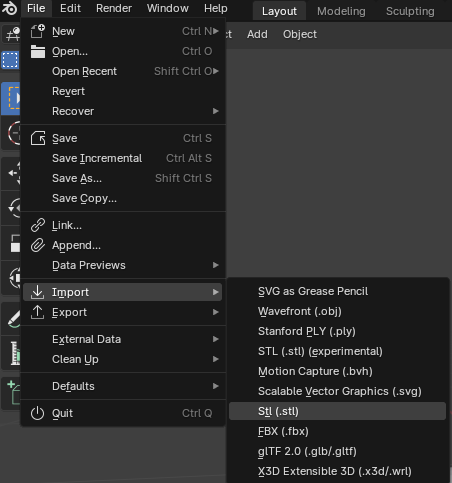Click the Blender logo icon
Screen dimensions: 452x483
(x=9, y=8)
